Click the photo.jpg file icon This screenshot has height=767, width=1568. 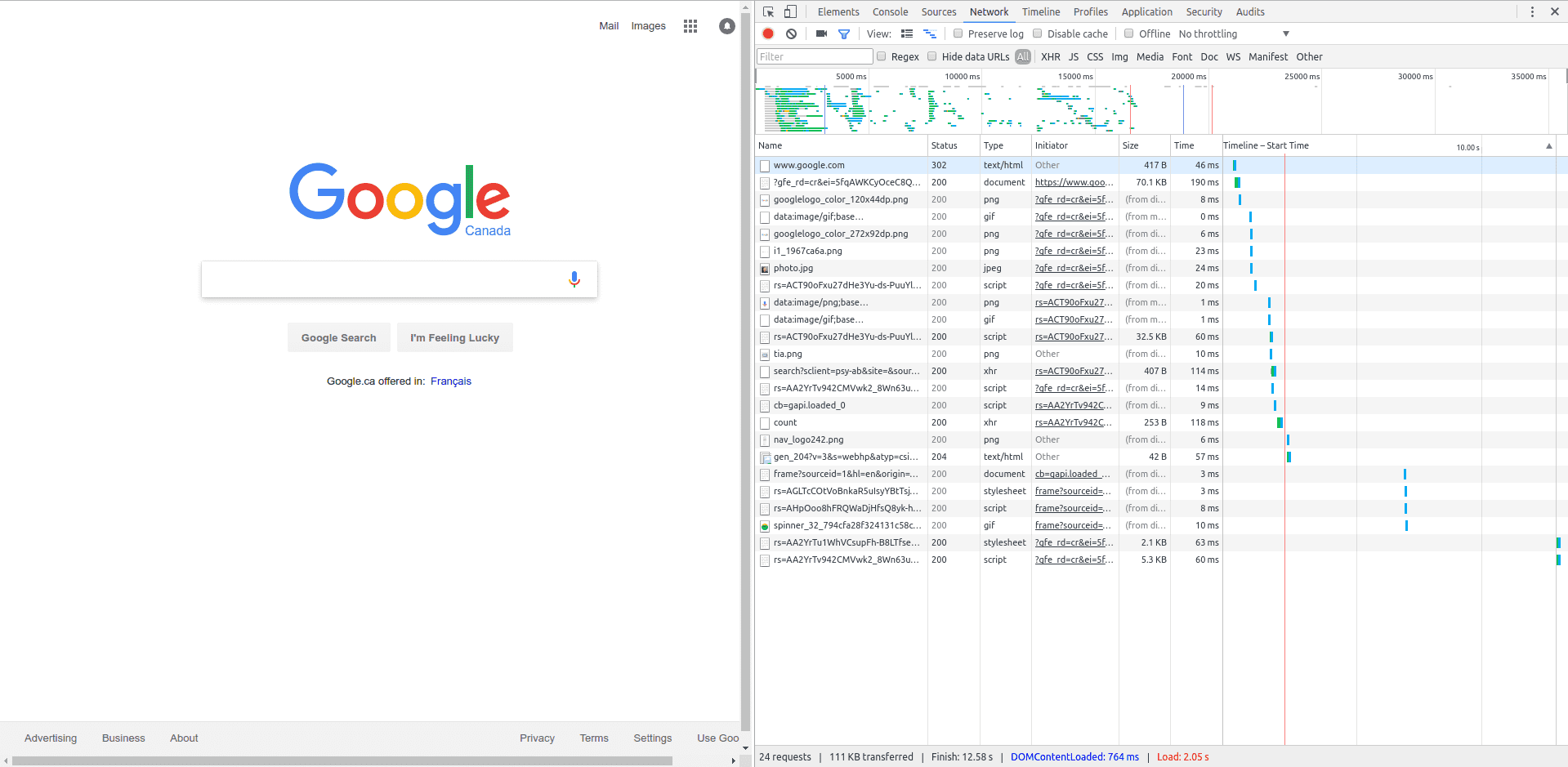765,269
